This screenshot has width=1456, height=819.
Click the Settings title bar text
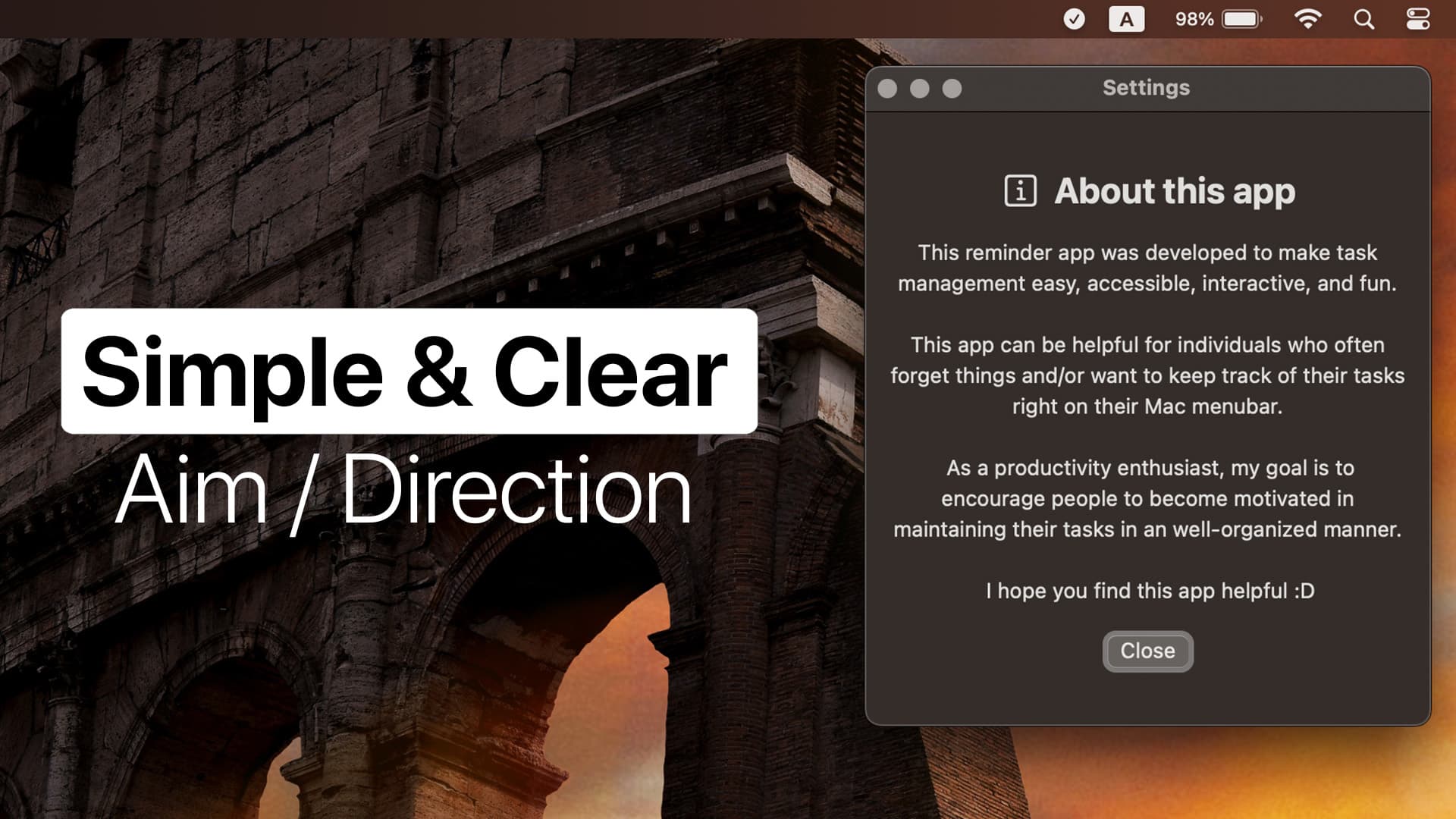coord(1146,88)
